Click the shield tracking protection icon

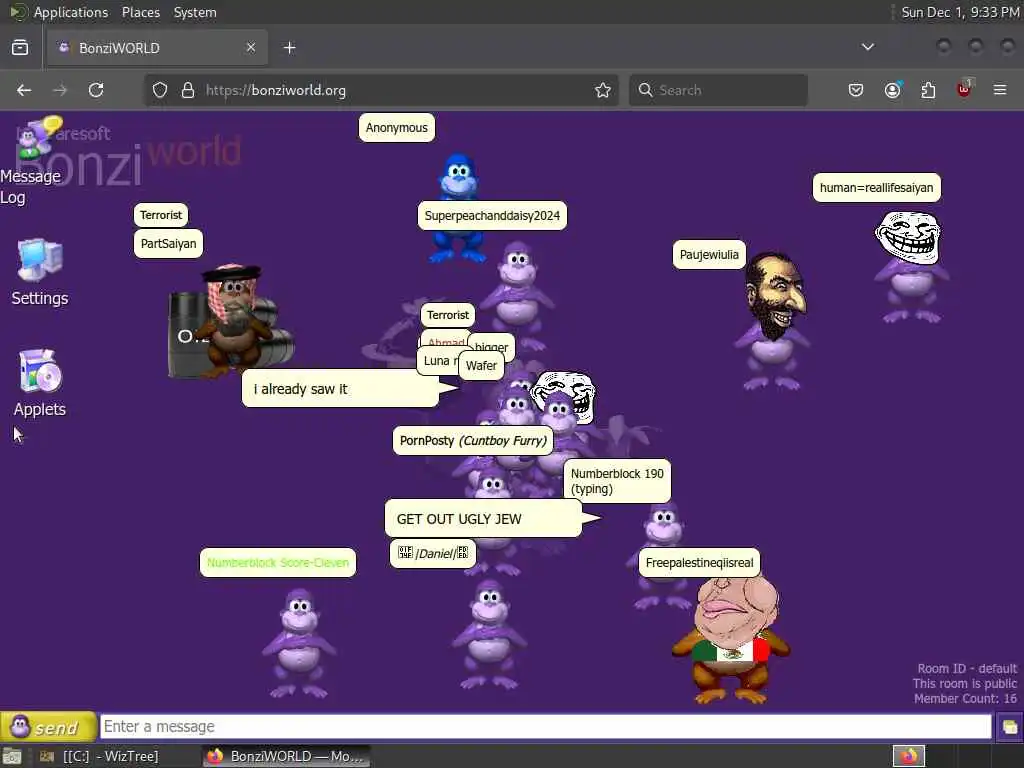point(160,90)
